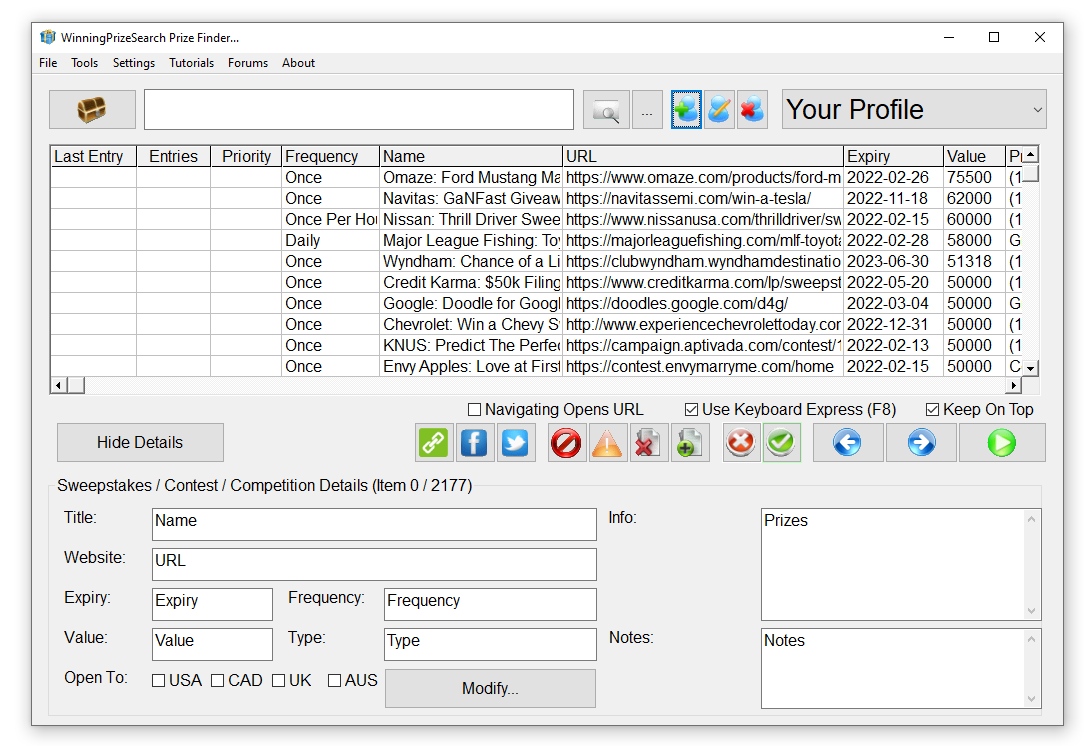The height and width of the screenshot is (746, 1084).
Task: Share the sweepstake on Twitter
Action: [516, 443]
